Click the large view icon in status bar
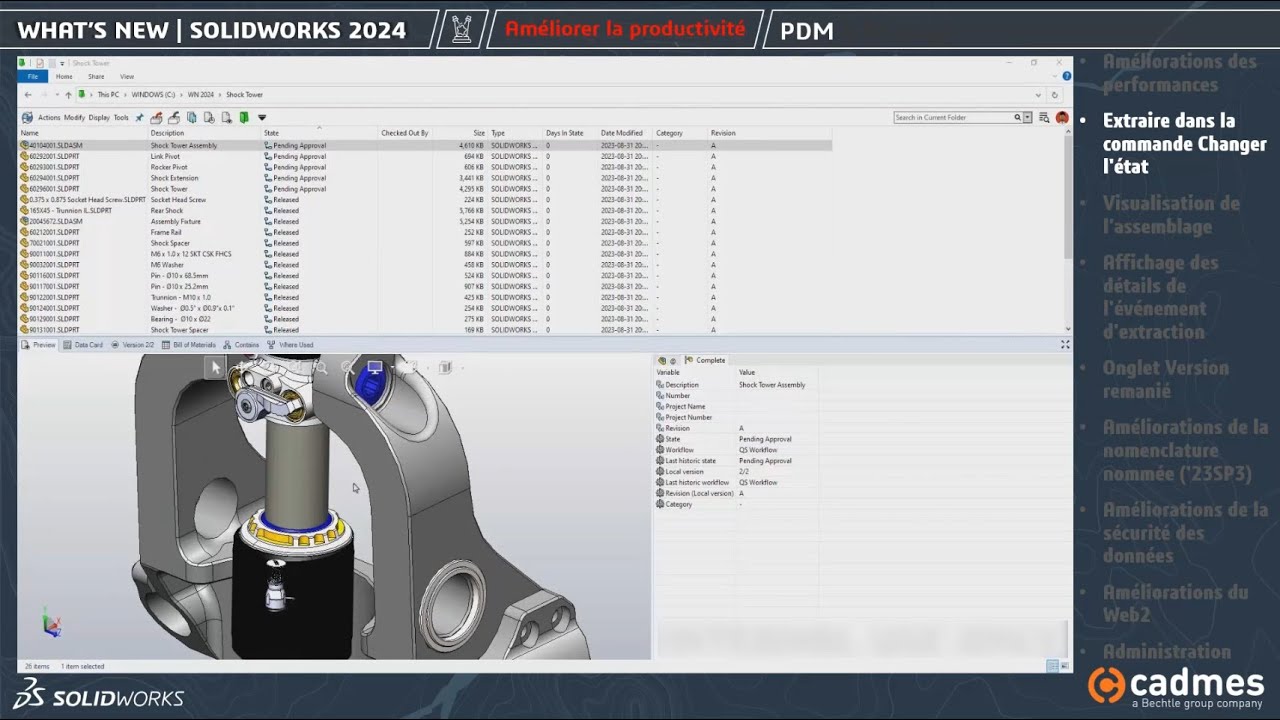1280x720 pixels. point(1064,666)
